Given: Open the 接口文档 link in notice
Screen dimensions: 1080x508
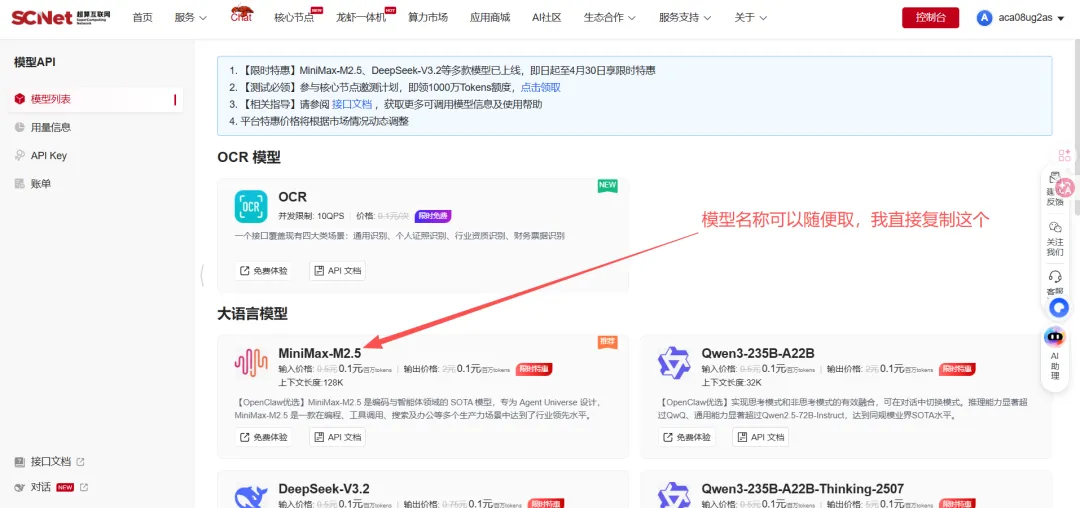Looking at the screenshot, I should coord(352,105).
